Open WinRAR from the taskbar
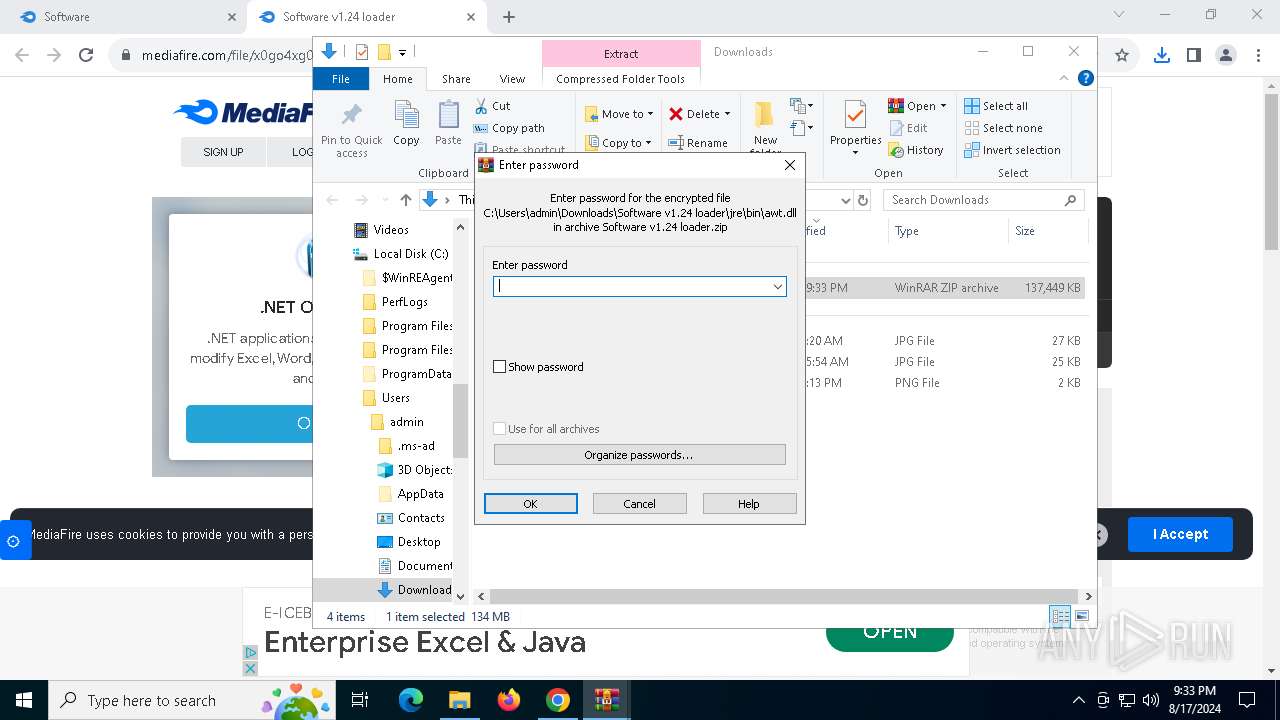The width and height of the screenshot is (1280, 720). pyautogui.click(x=606, y=700)
